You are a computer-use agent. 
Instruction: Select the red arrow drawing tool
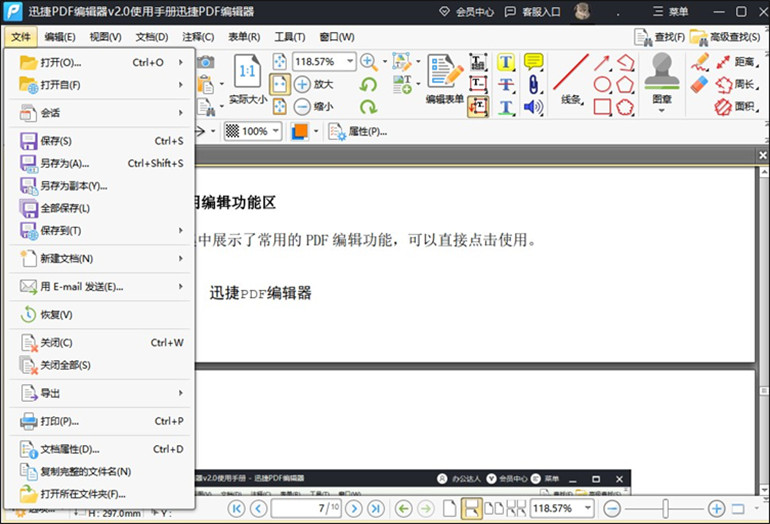(602, 62)
